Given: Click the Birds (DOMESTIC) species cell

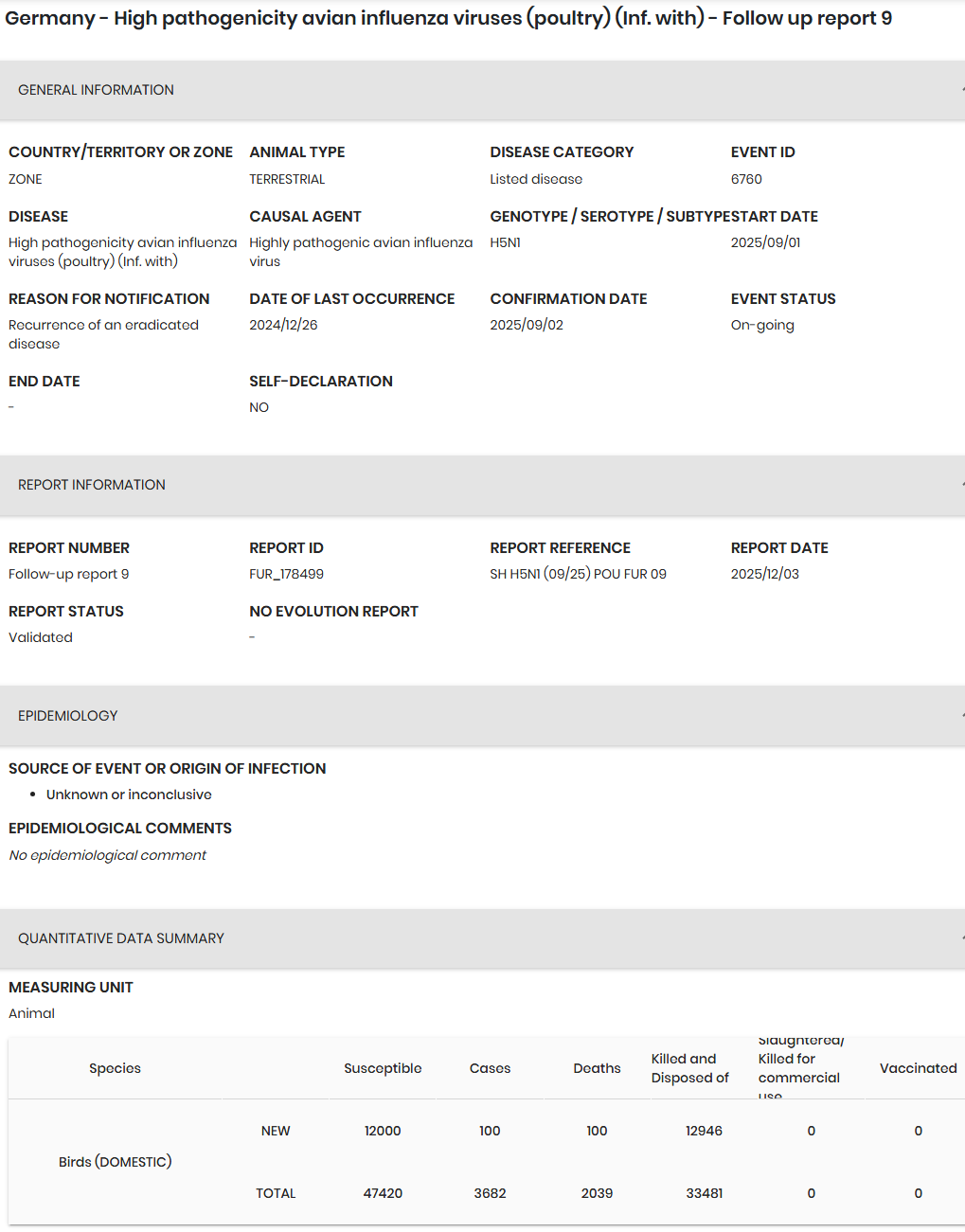Looking at the screenshot, I should click(x=116, y=1162).
